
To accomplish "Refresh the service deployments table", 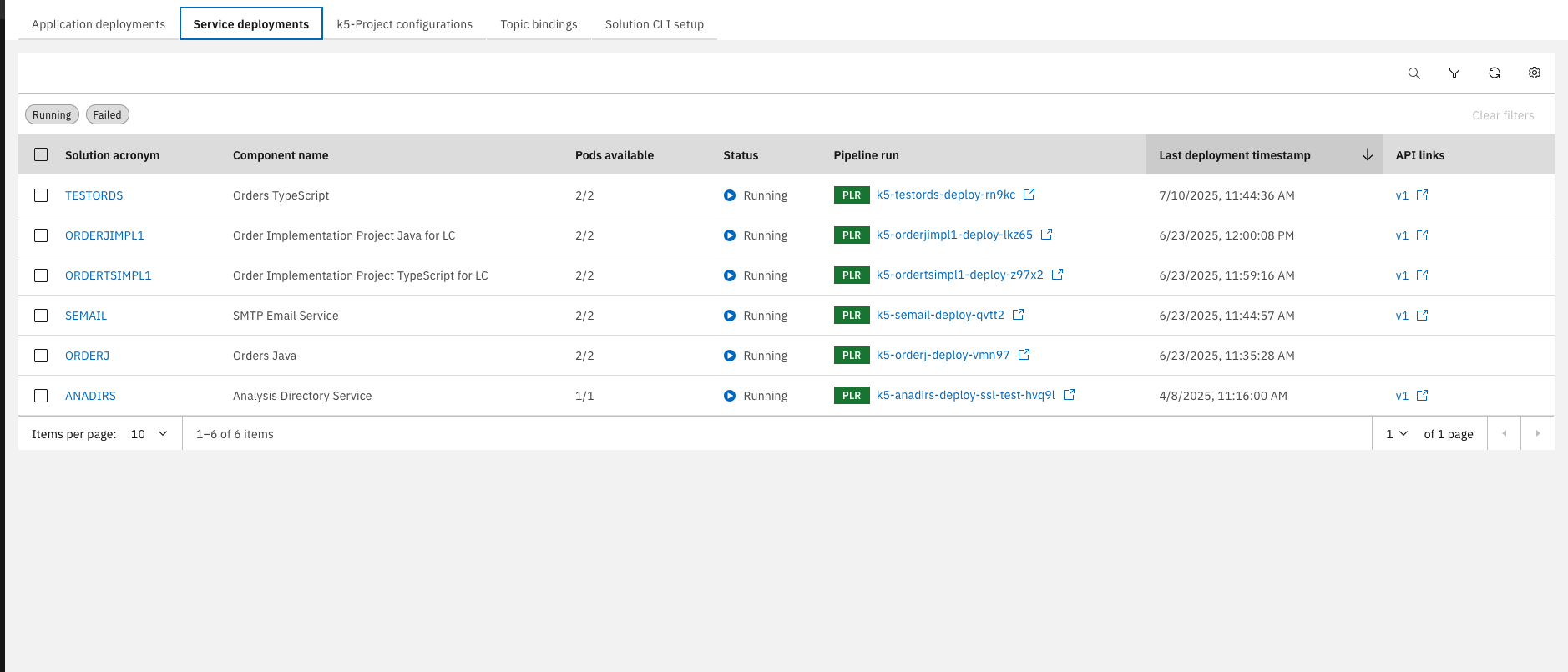I will point(1494,73).
